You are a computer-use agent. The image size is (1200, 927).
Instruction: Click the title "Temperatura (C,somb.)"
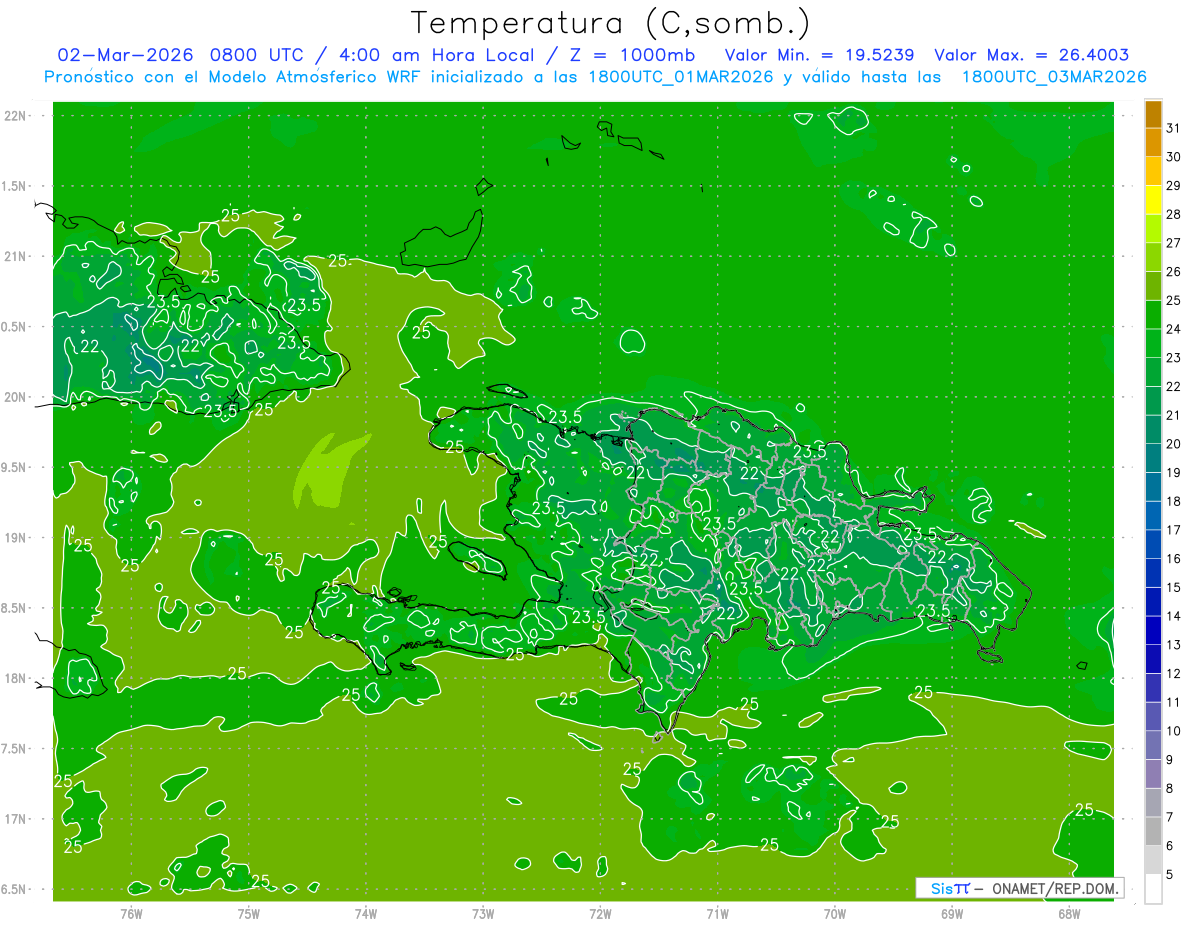[610, 23]
